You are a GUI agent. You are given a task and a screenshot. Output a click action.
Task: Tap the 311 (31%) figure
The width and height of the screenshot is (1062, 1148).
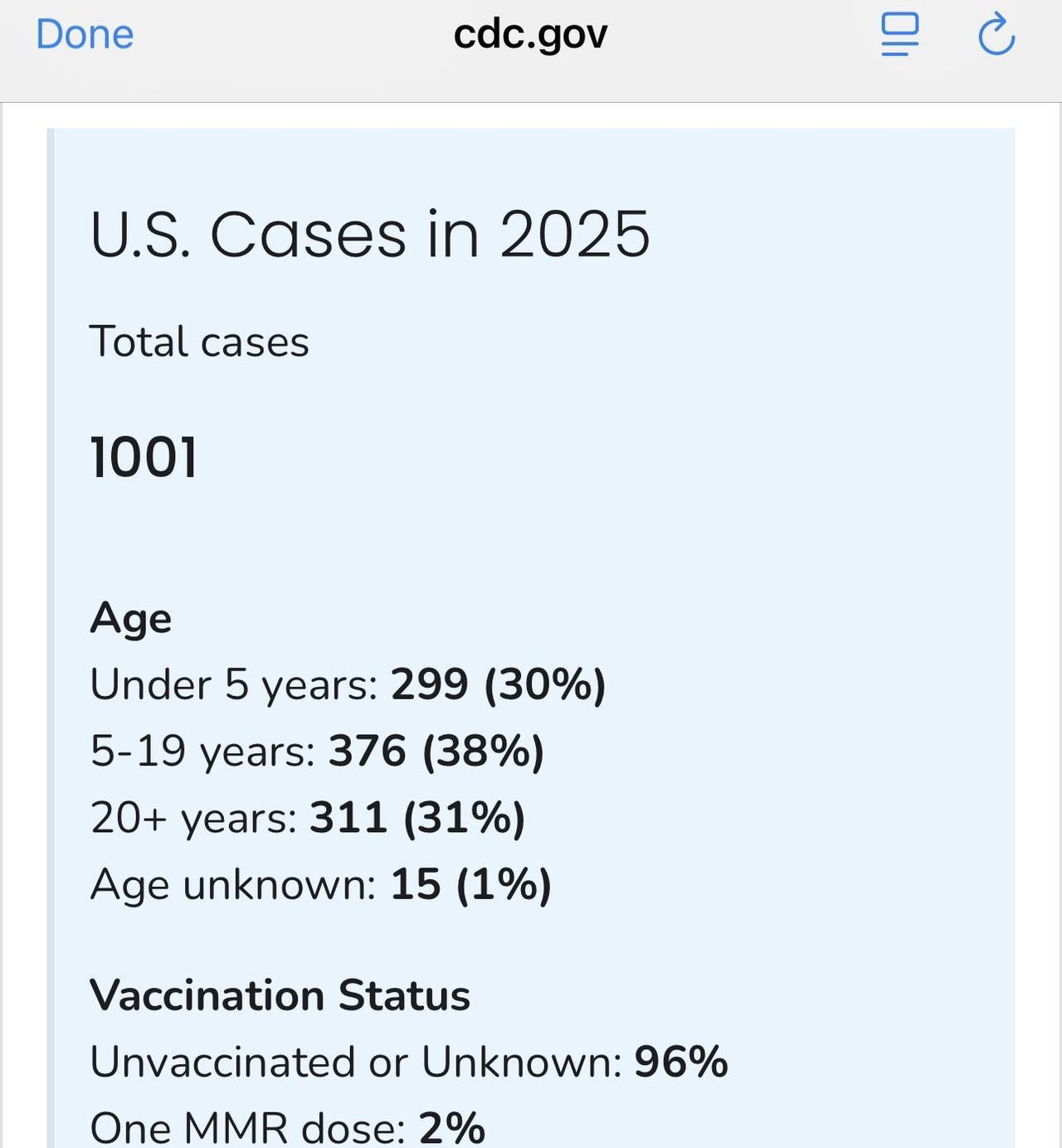tap(417, 818)
